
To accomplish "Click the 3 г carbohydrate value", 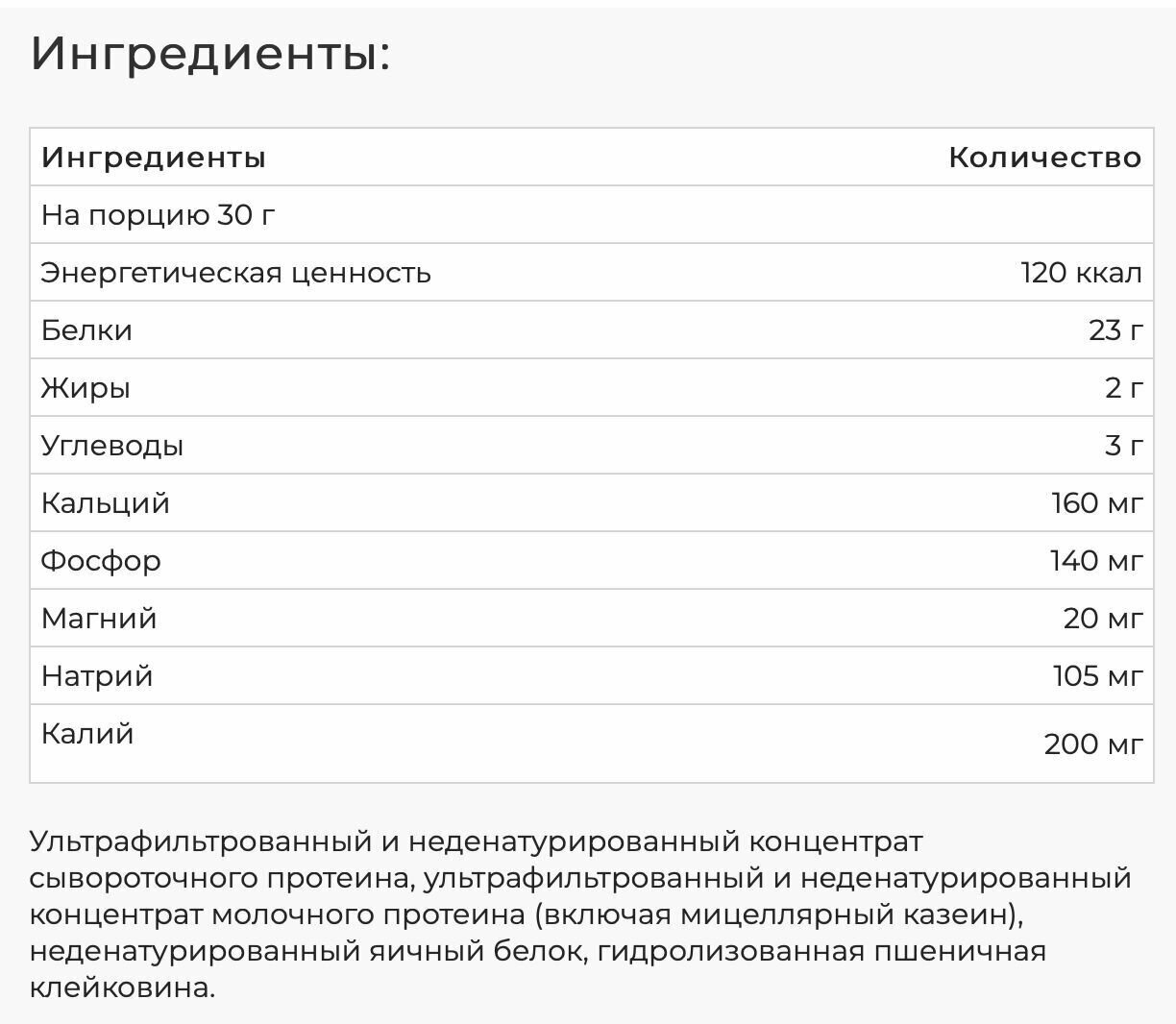I will point(1124,446).
